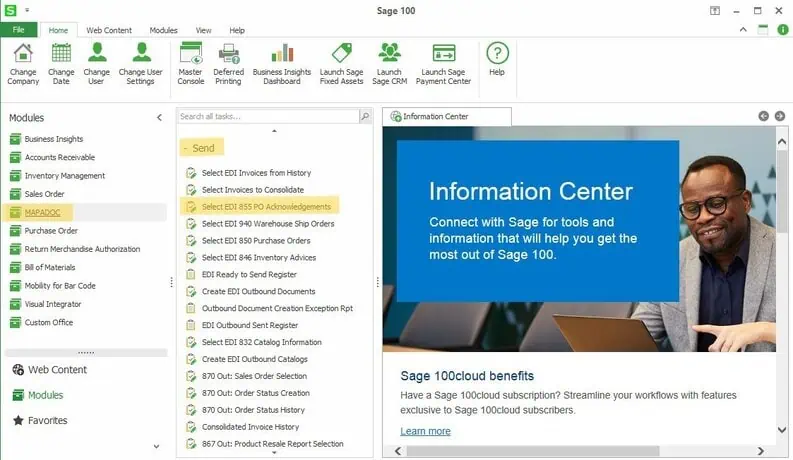Select the Information Center tab
The width and height of the screenshot is (793, 460).
click(447, 116)
